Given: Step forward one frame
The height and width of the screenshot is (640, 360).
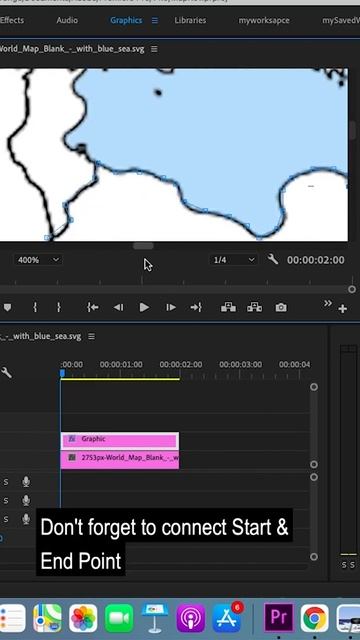Looking at the screenshot, I should pos(171,307).
